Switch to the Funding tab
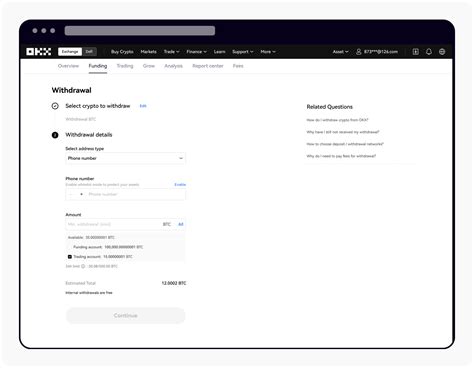Viewport: 474px width, 368px height. [98, 66]
